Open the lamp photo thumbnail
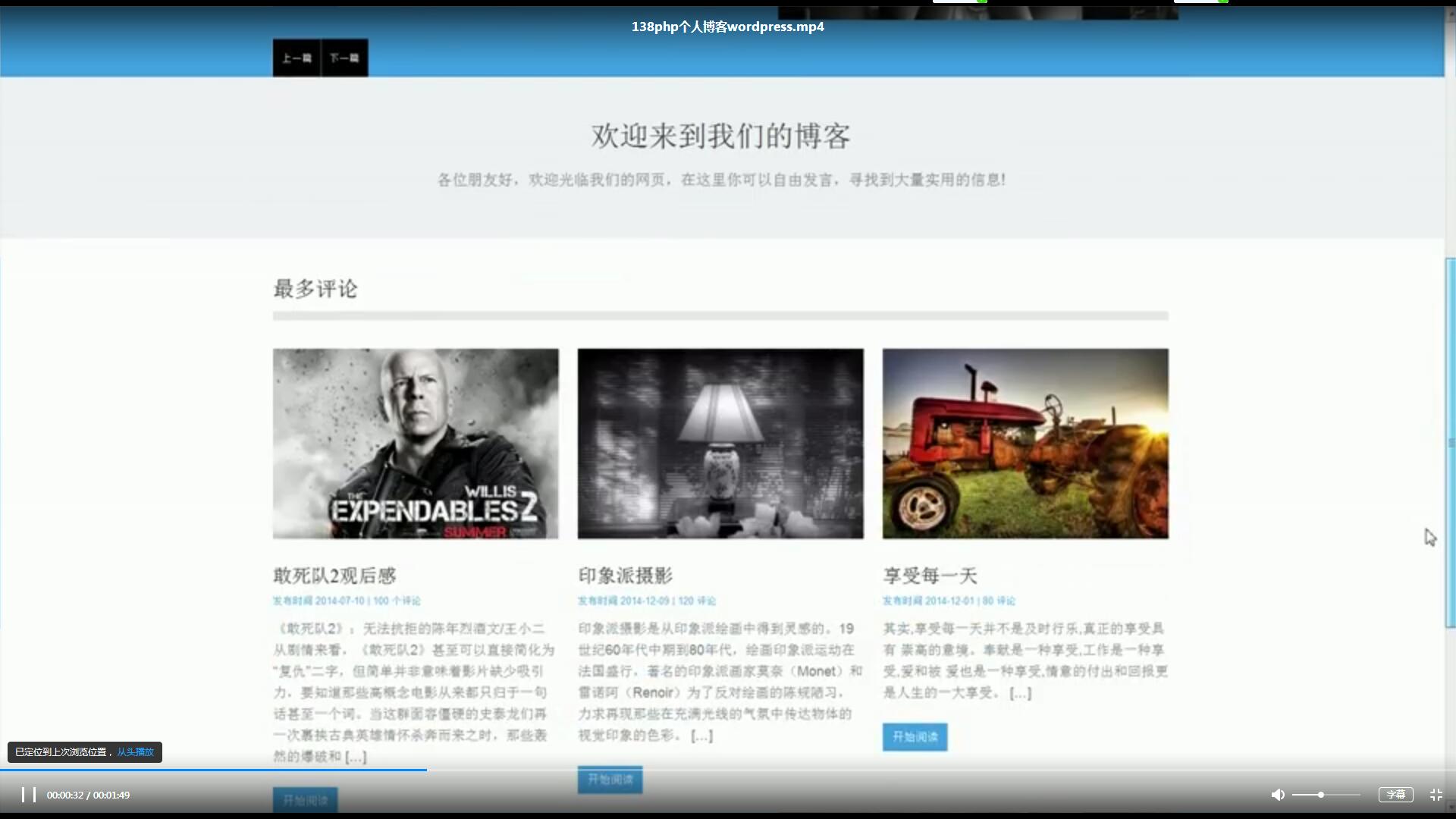The height and width of the screenshot is (819, 1456). tap(720, 444)
